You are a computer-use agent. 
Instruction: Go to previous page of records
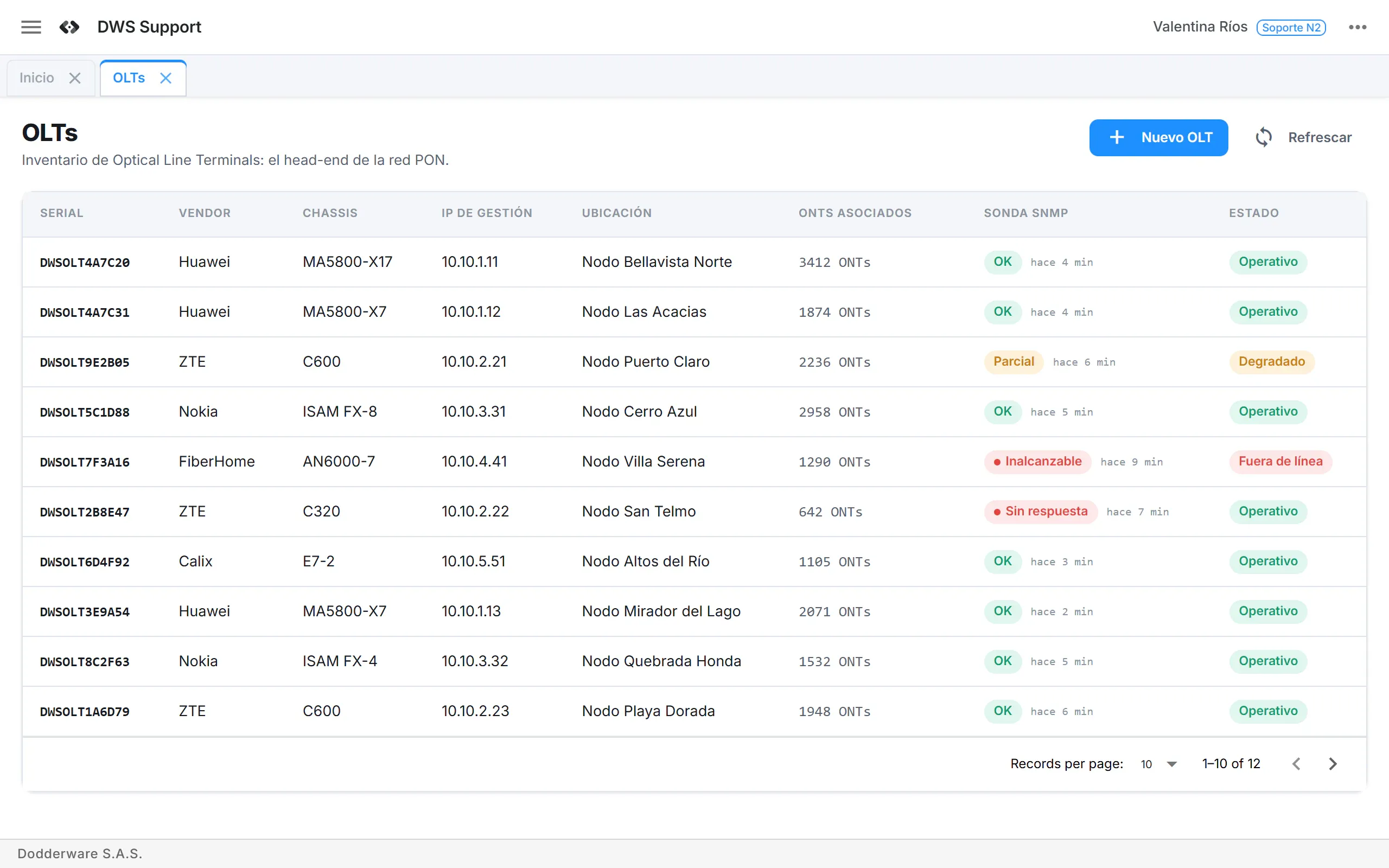tap(1296, 763)
